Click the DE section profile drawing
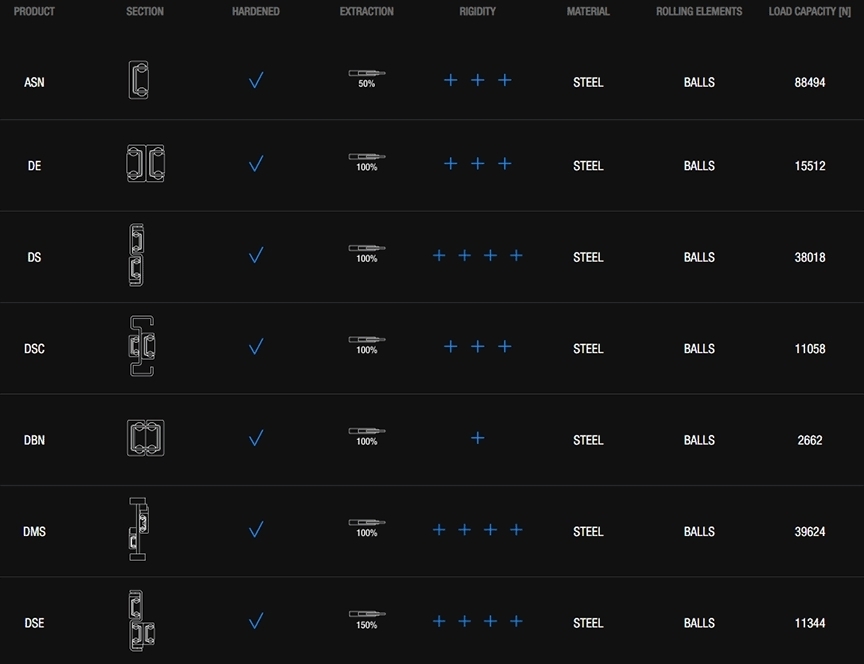The height and width of the screenshot is (664, 864). (145, 164)
